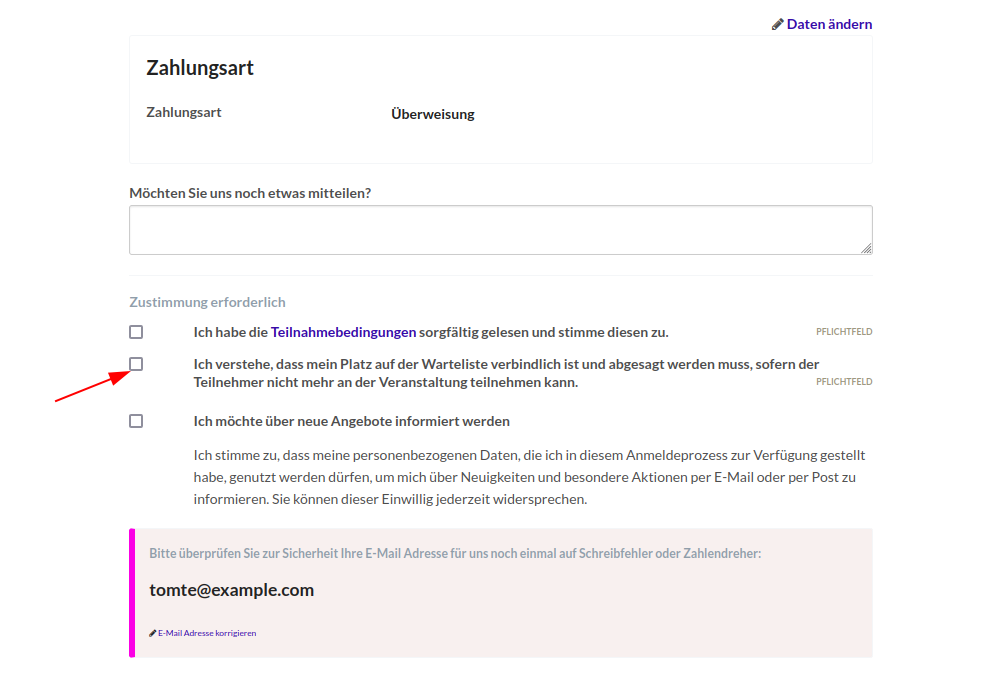982x695 pixels.
Task: Focus the Möchten Sie uns mitteilen textarea
Action: [500, 230]
